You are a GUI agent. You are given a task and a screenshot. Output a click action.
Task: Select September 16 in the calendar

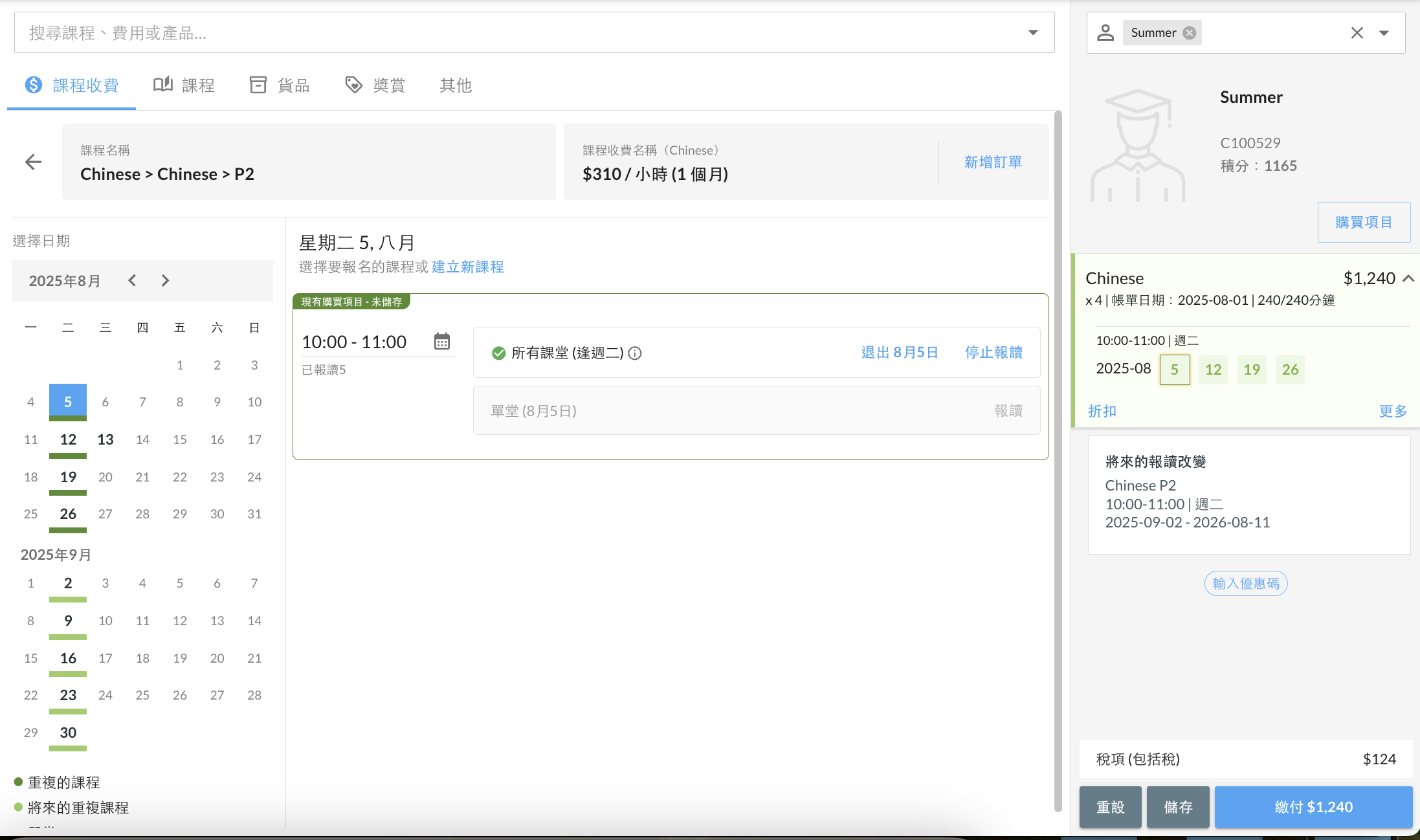(x=68, y=658)
